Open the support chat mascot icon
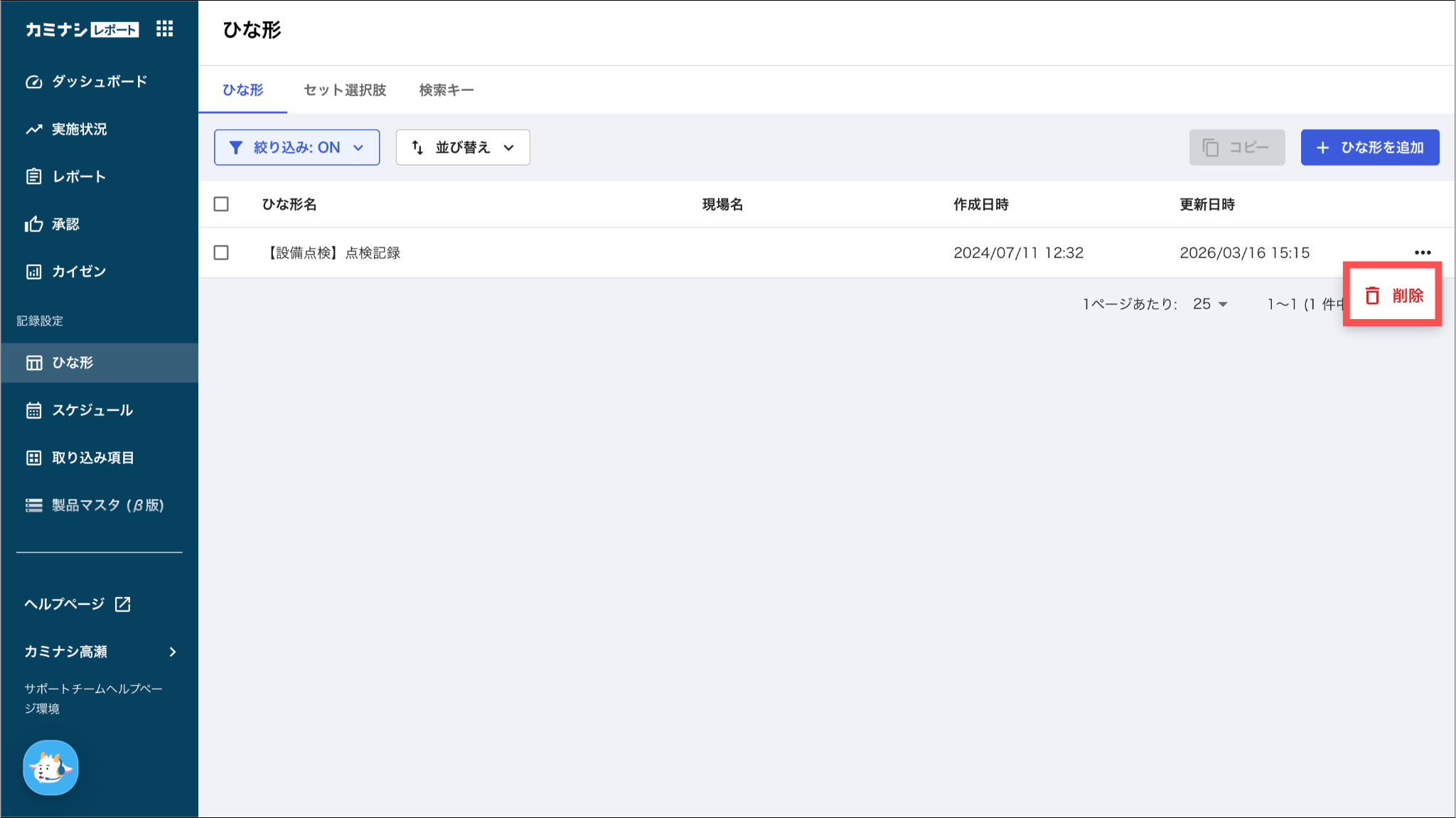The height and width of the screenshot is (818, 1456). coord(50,768)
